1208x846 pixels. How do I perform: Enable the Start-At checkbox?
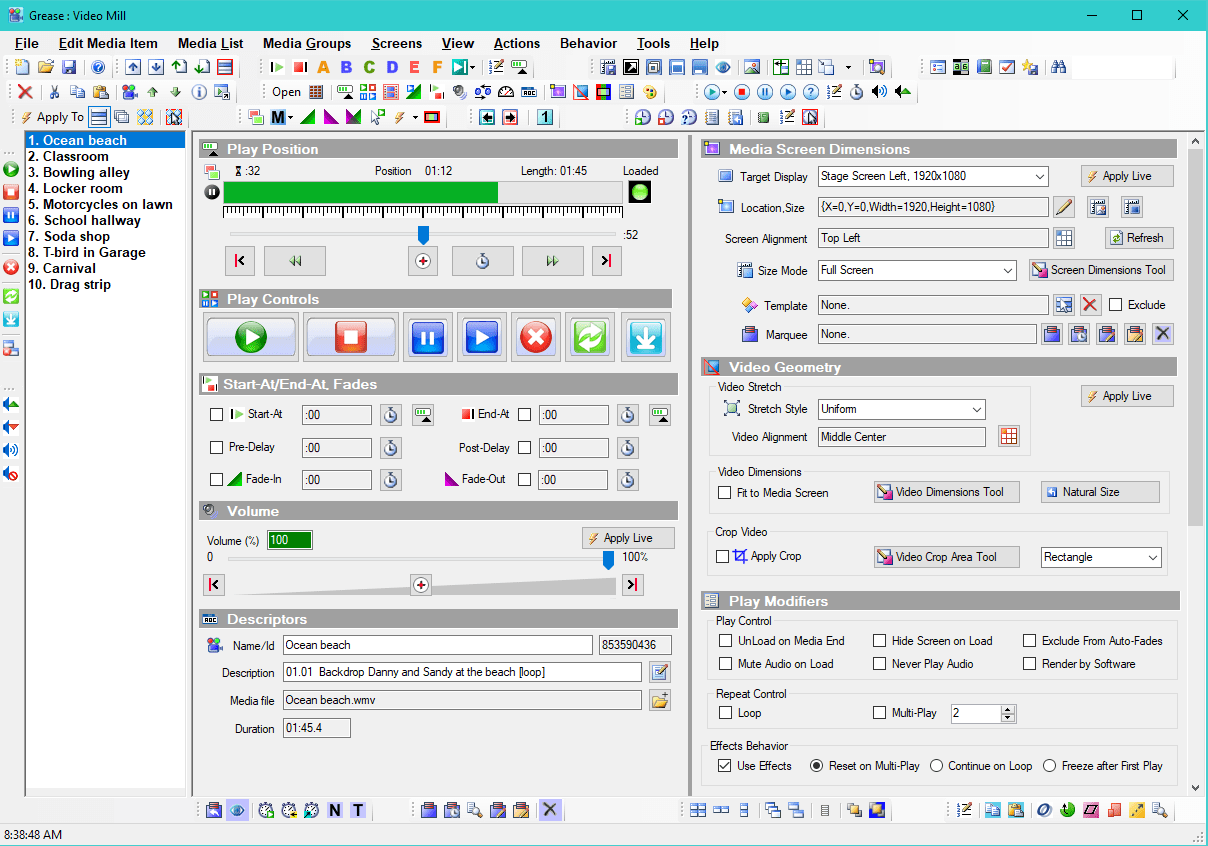[x=216, y=415]
